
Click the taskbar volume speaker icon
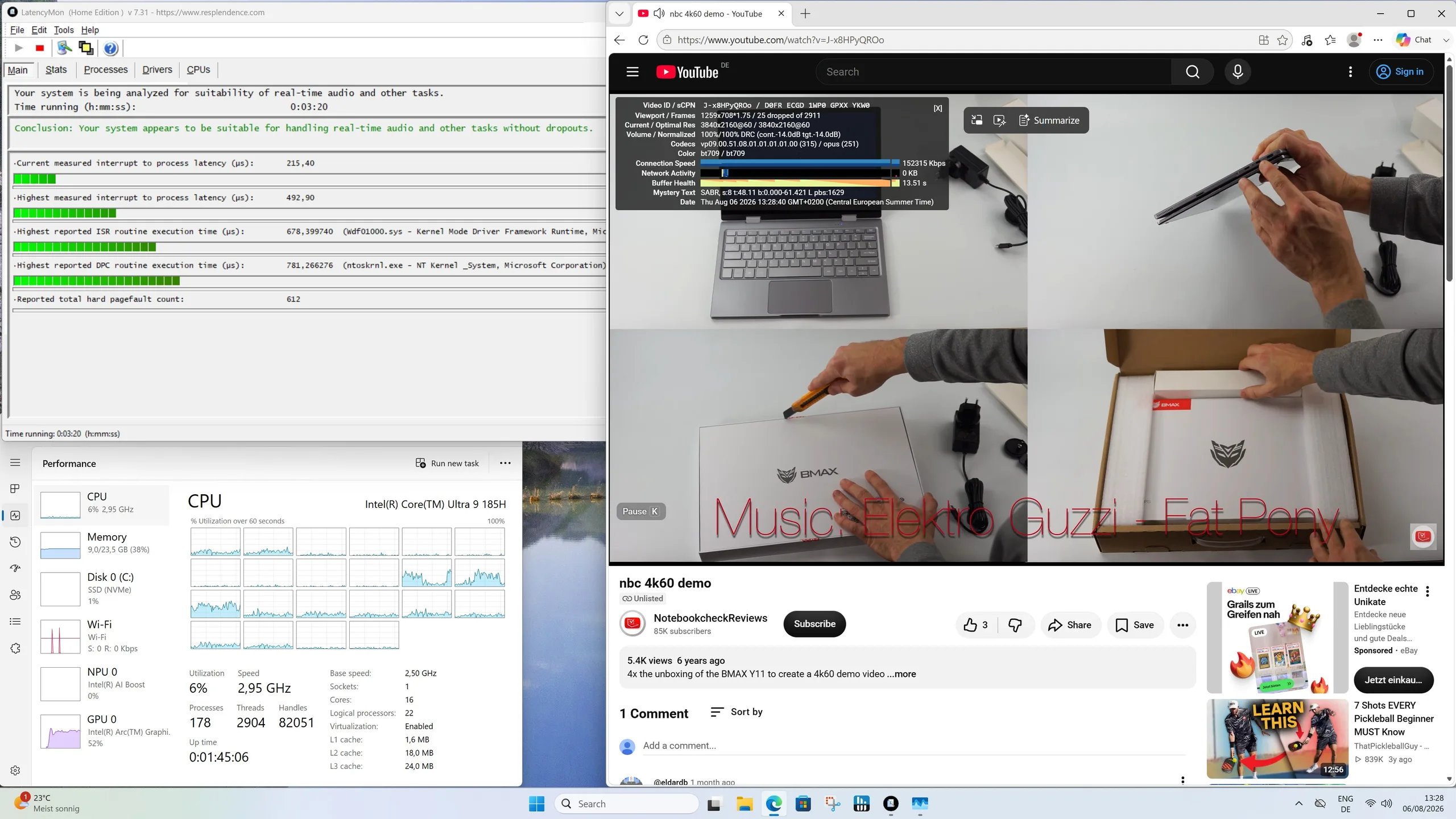coord(1387,803)
